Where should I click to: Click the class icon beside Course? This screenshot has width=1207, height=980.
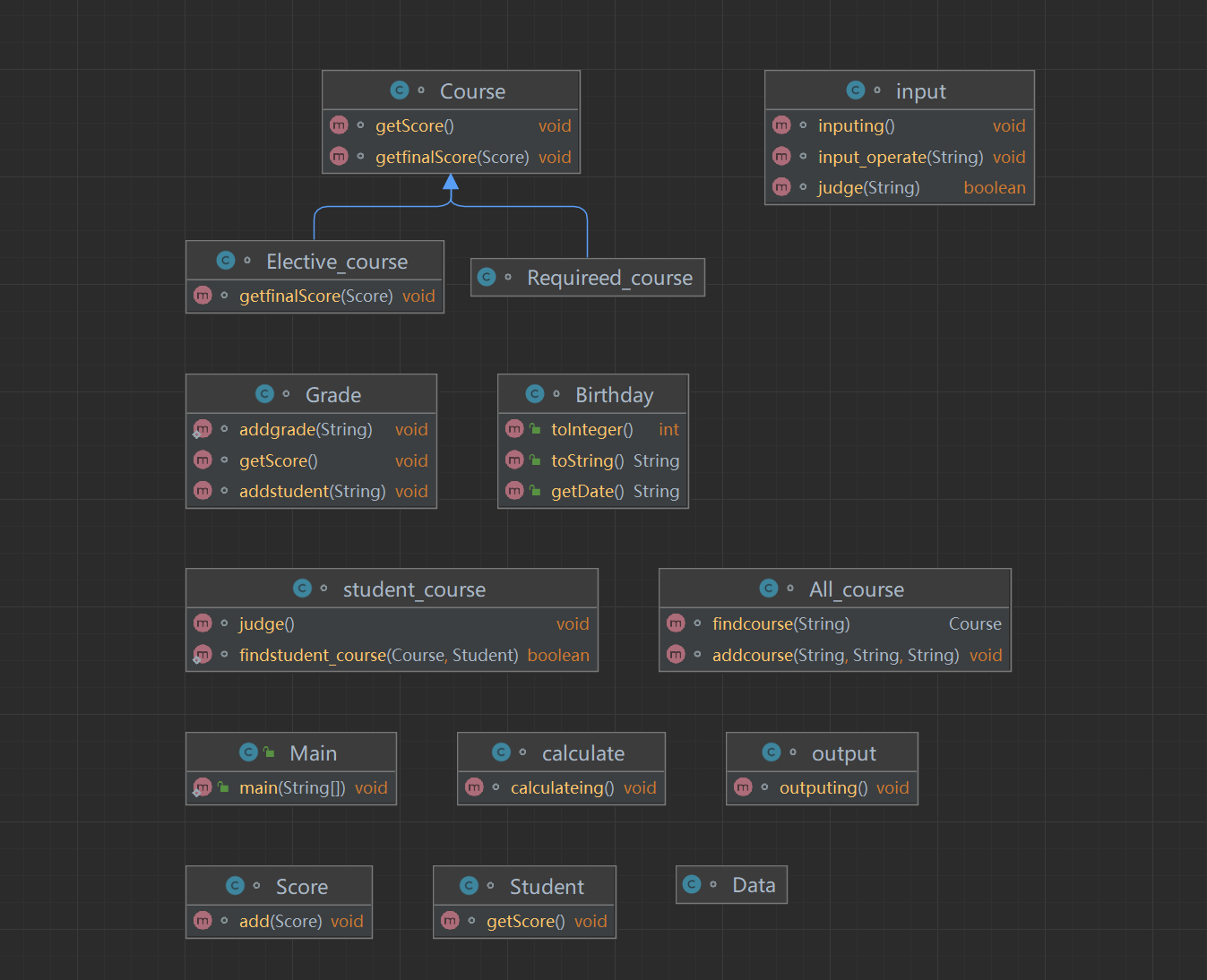tap(400, 90)
